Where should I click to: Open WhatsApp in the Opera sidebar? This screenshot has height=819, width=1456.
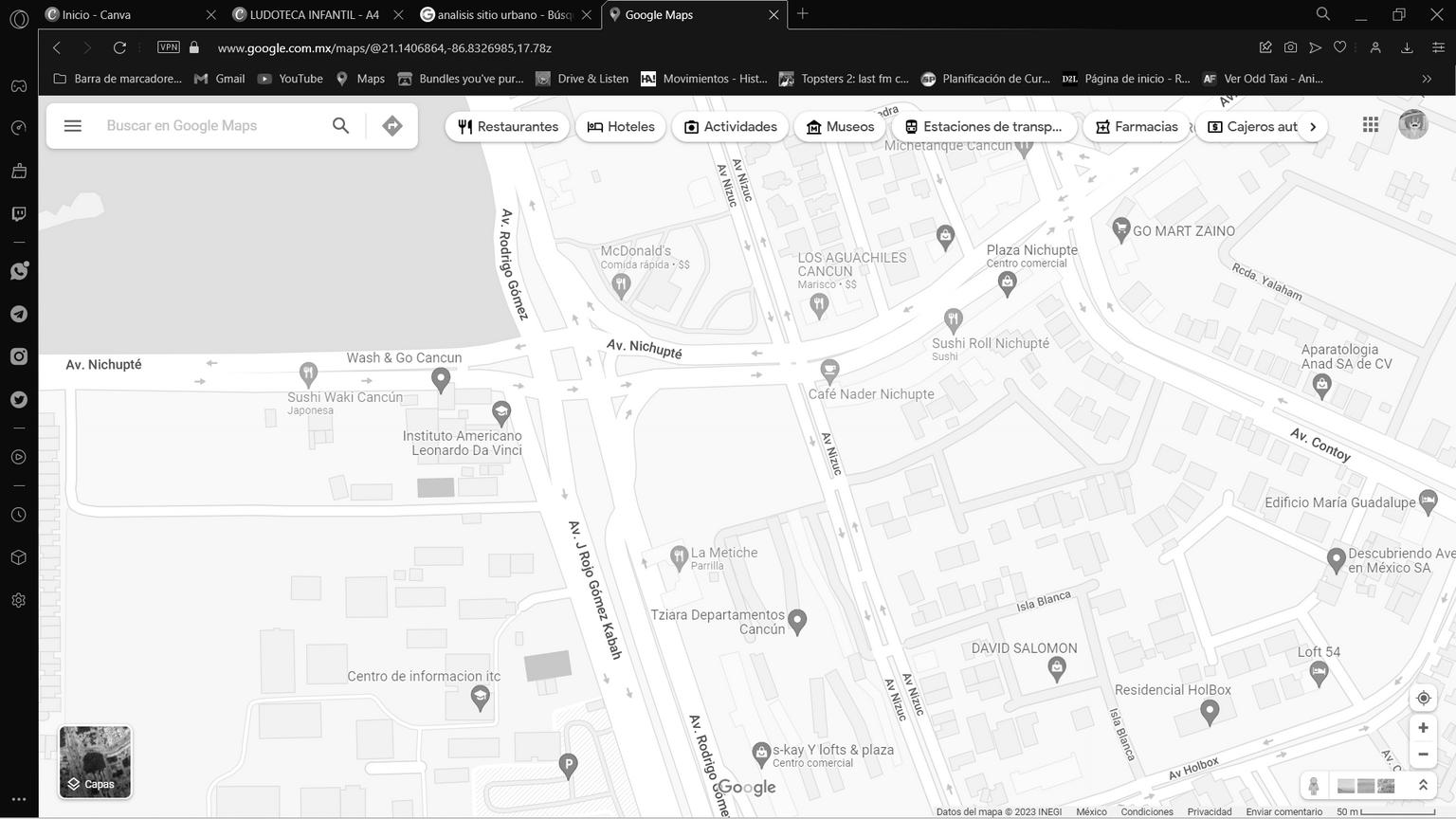[19, 271]
